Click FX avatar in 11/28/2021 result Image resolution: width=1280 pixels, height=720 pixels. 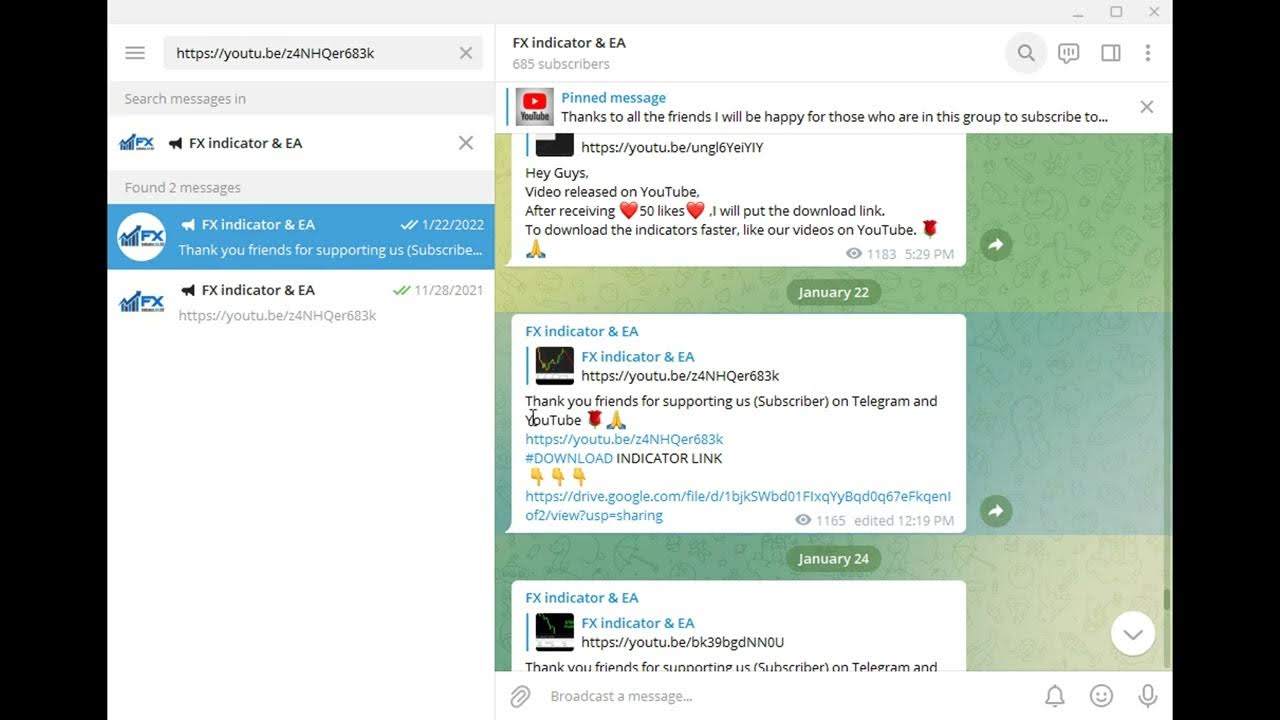(141, 302)
